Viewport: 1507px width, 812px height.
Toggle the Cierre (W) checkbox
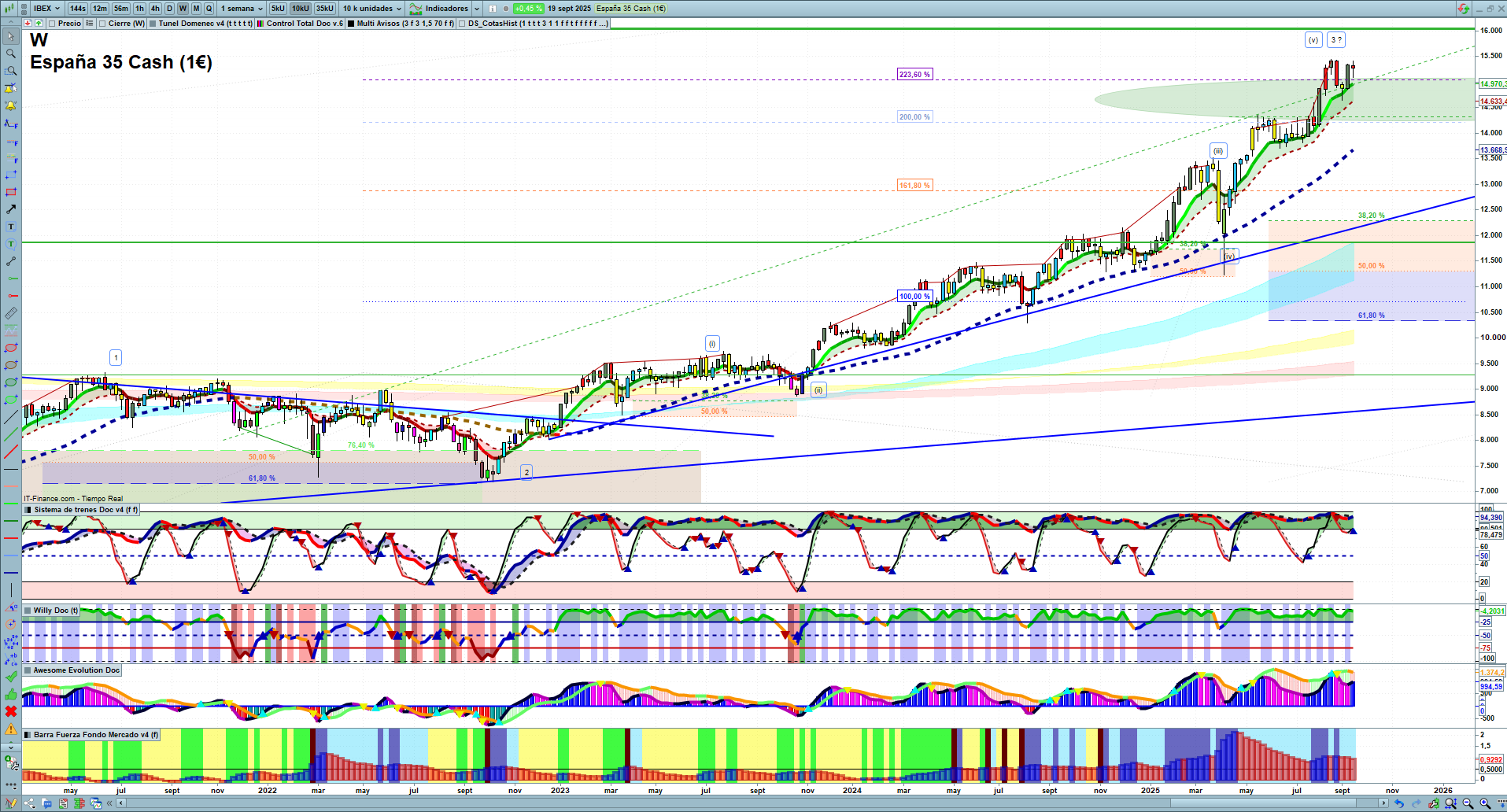coord(102,24)
